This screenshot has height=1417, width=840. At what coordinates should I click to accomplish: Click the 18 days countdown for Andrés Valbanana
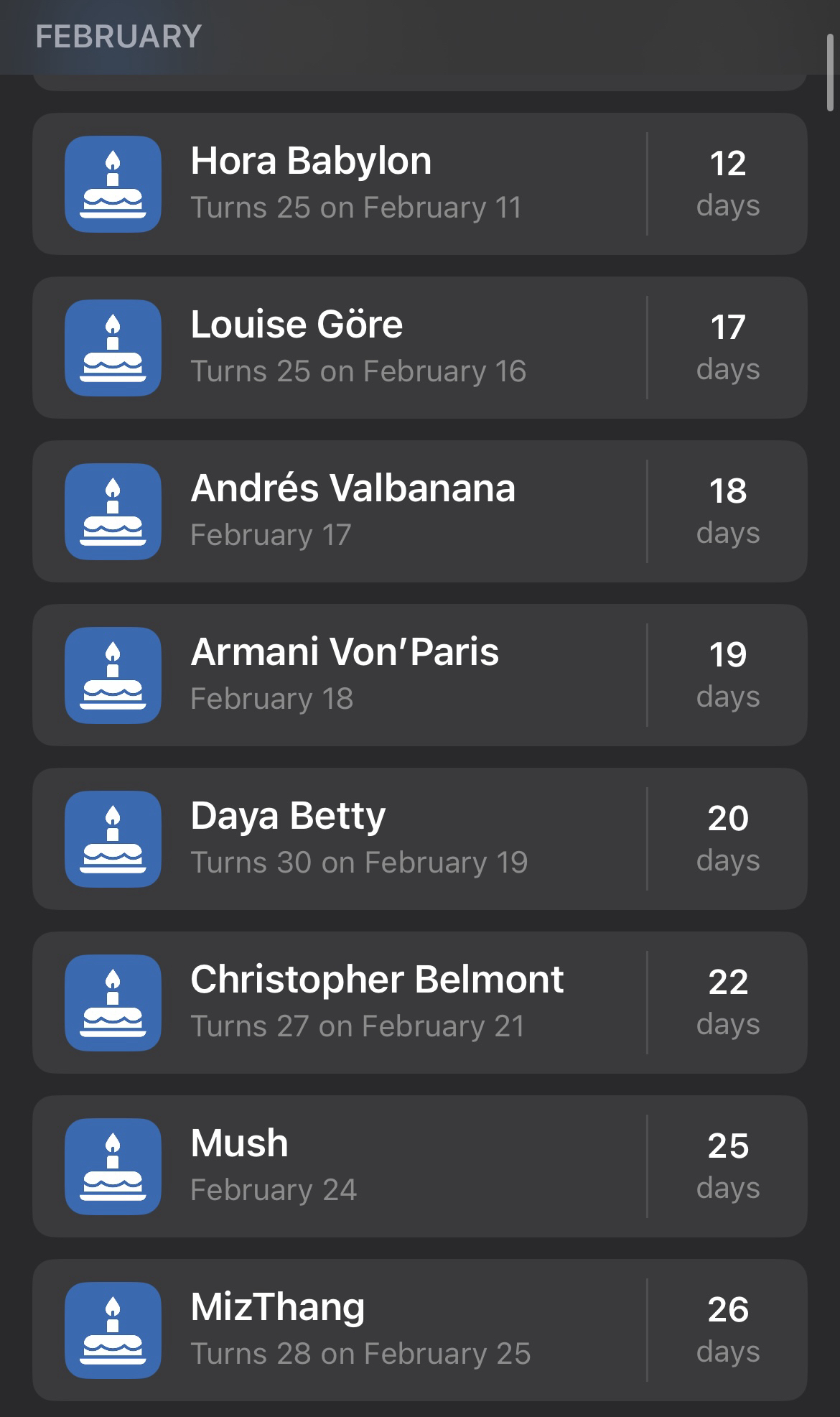point(727,511)
